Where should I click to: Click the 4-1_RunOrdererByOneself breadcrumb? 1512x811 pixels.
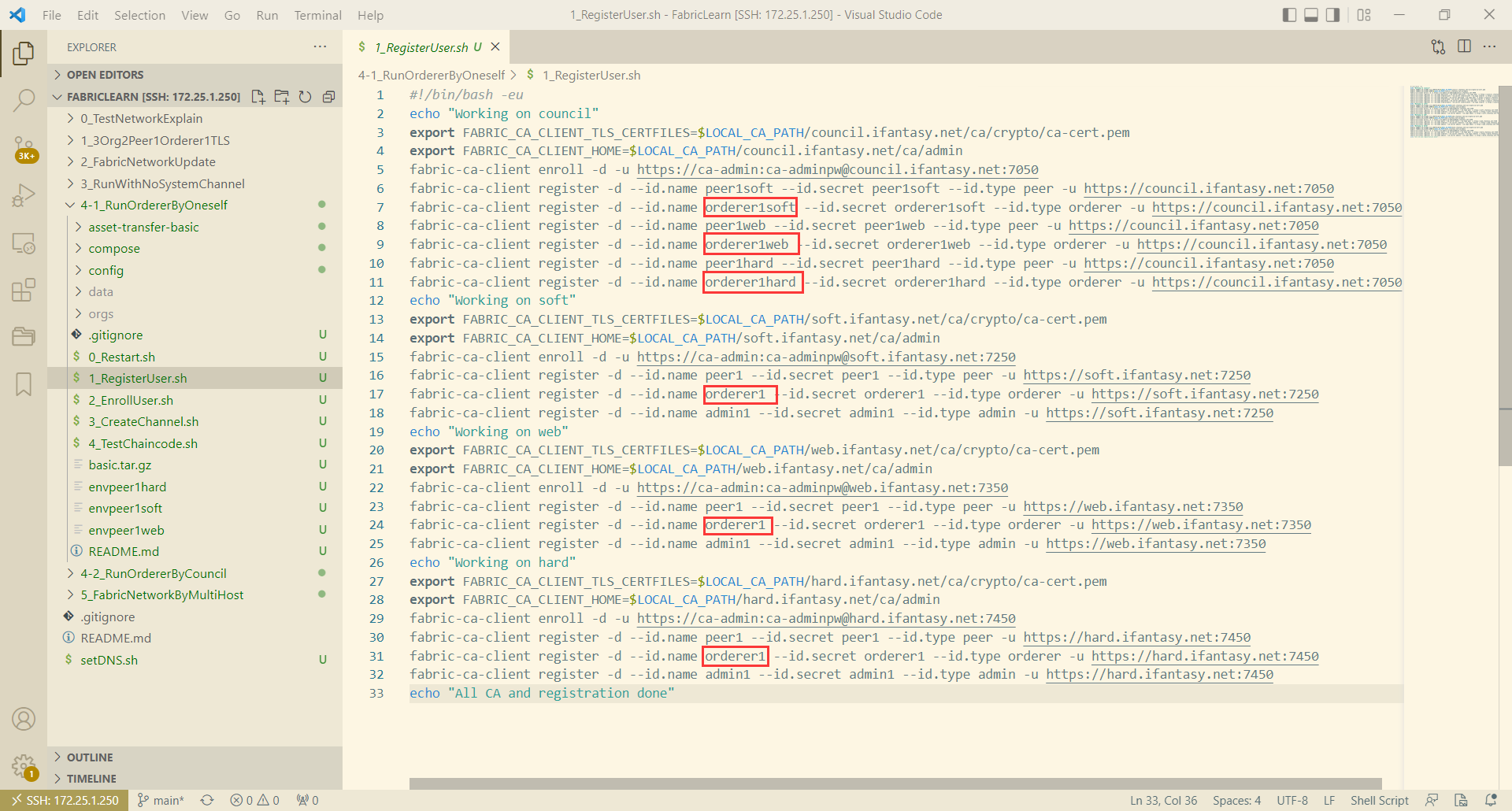pyautogui.click(x=432, y=75)
